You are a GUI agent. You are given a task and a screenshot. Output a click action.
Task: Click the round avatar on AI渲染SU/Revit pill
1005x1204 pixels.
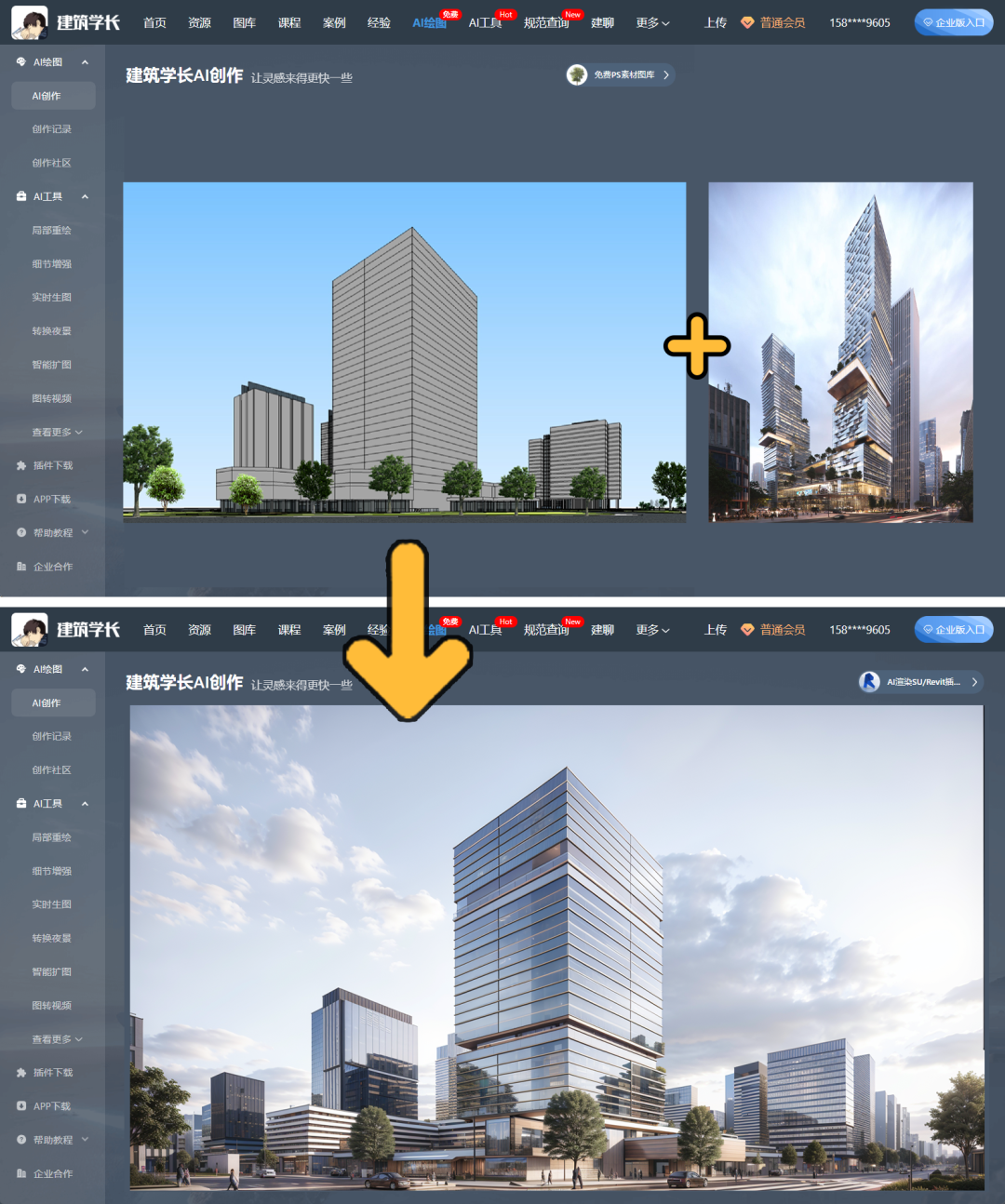pos(869,682)
